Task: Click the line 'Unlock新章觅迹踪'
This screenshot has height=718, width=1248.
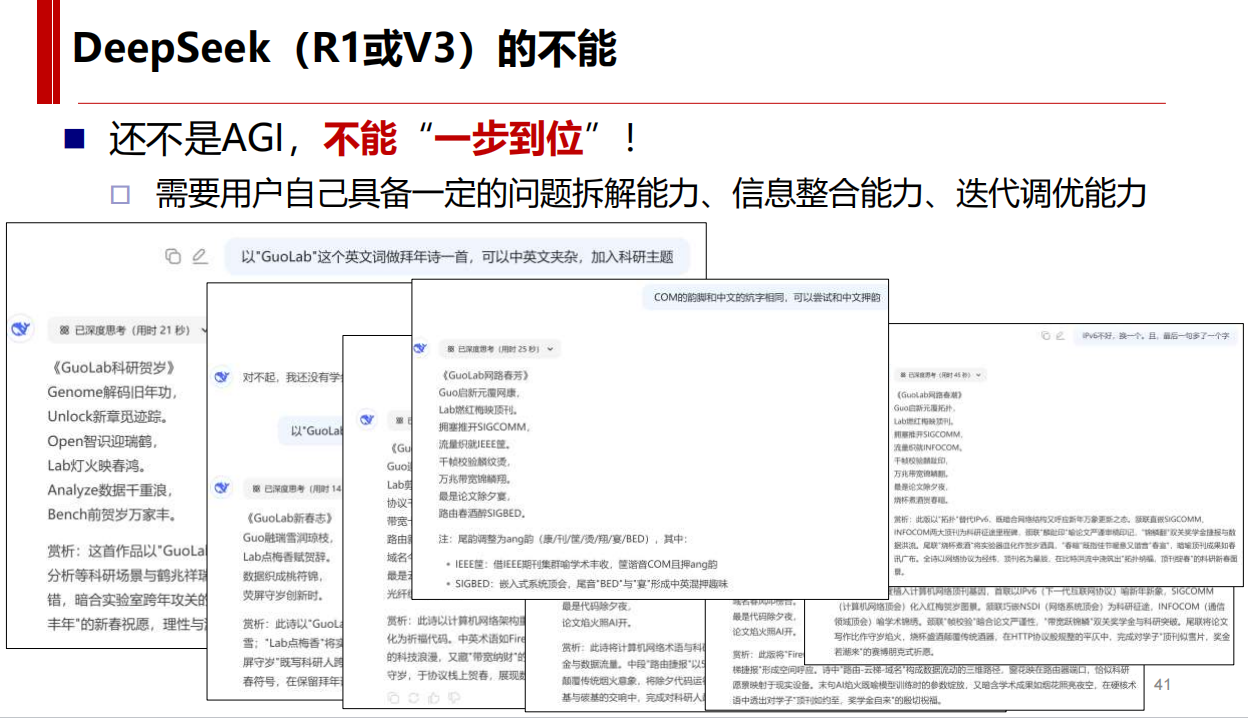Action: [x=107, y=416]
